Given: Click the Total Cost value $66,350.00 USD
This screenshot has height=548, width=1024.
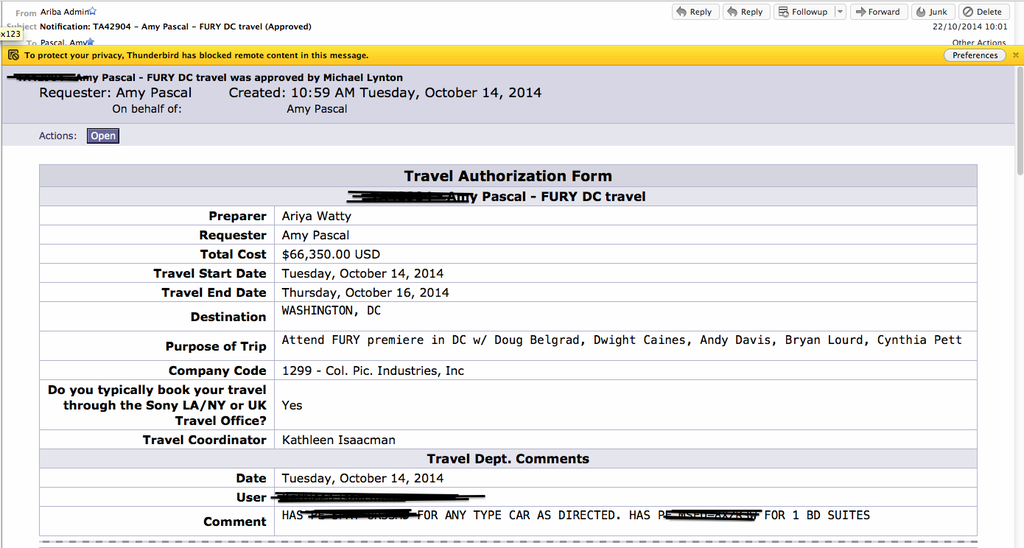Looking at the screenshot, I should pyautogui.click(x=331, y=255).
